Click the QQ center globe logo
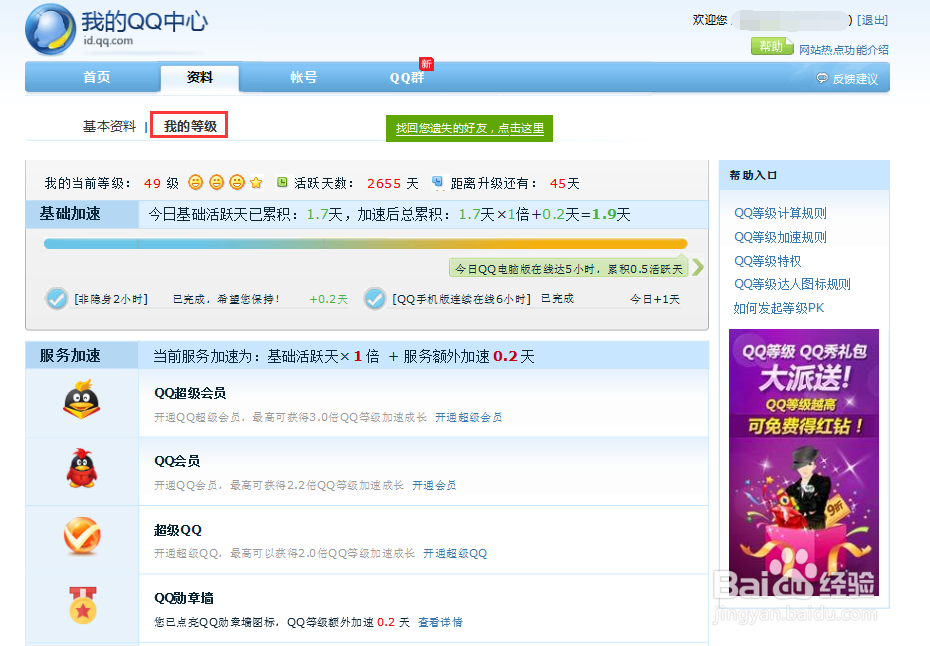This screenshot has height=646, width=930. pos(50,30)
